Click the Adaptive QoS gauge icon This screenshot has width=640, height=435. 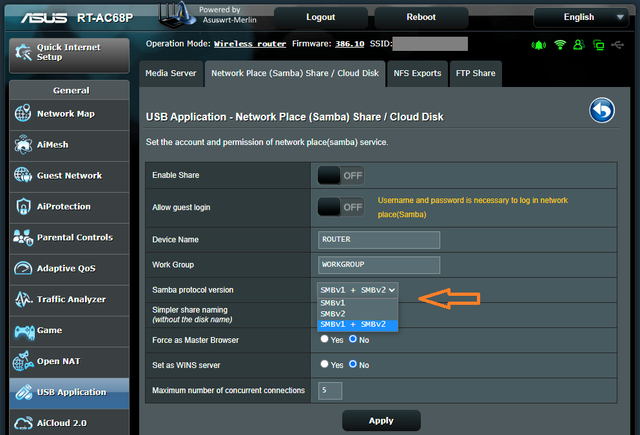(x=23, y=268)
